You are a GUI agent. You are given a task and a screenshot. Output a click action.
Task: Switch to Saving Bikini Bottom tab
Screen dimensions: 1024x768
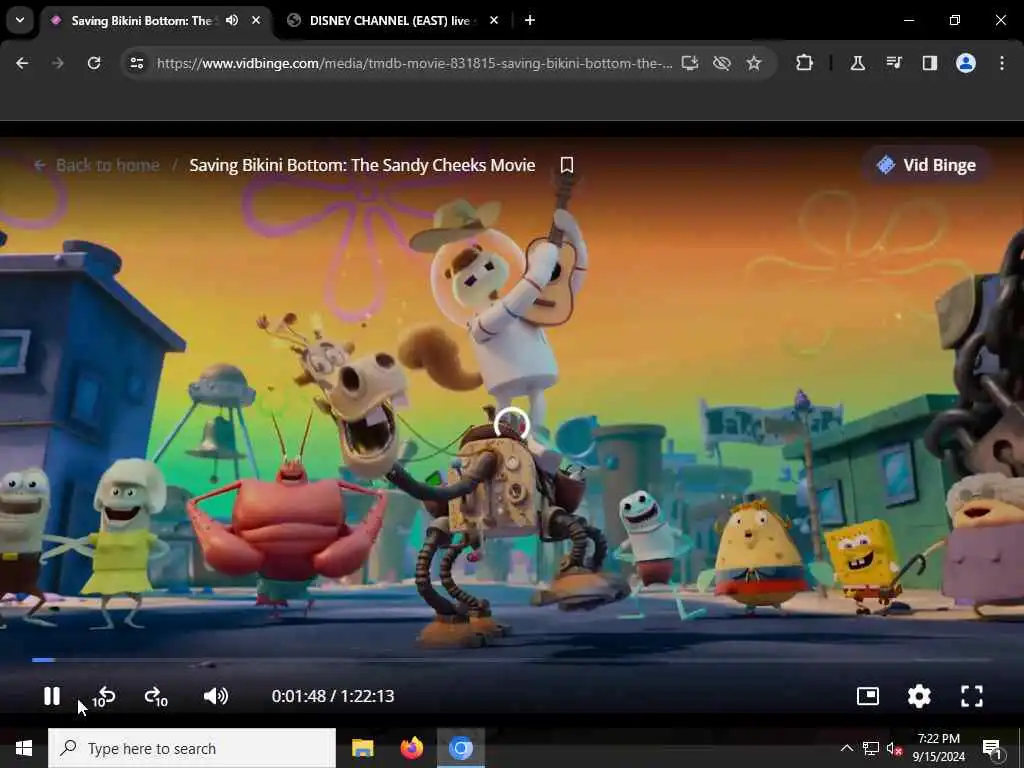[157, 20]
